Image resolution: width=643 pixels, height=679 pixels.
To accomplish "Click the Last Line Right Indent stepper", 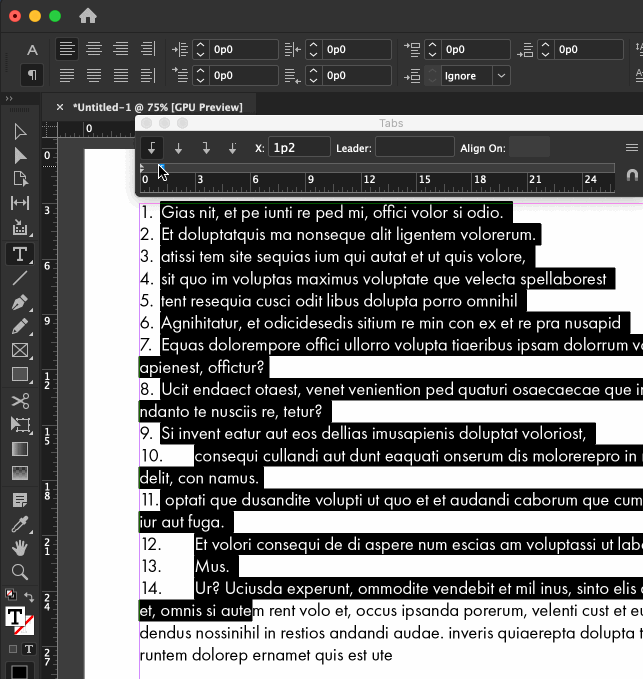I will point(313,75).
